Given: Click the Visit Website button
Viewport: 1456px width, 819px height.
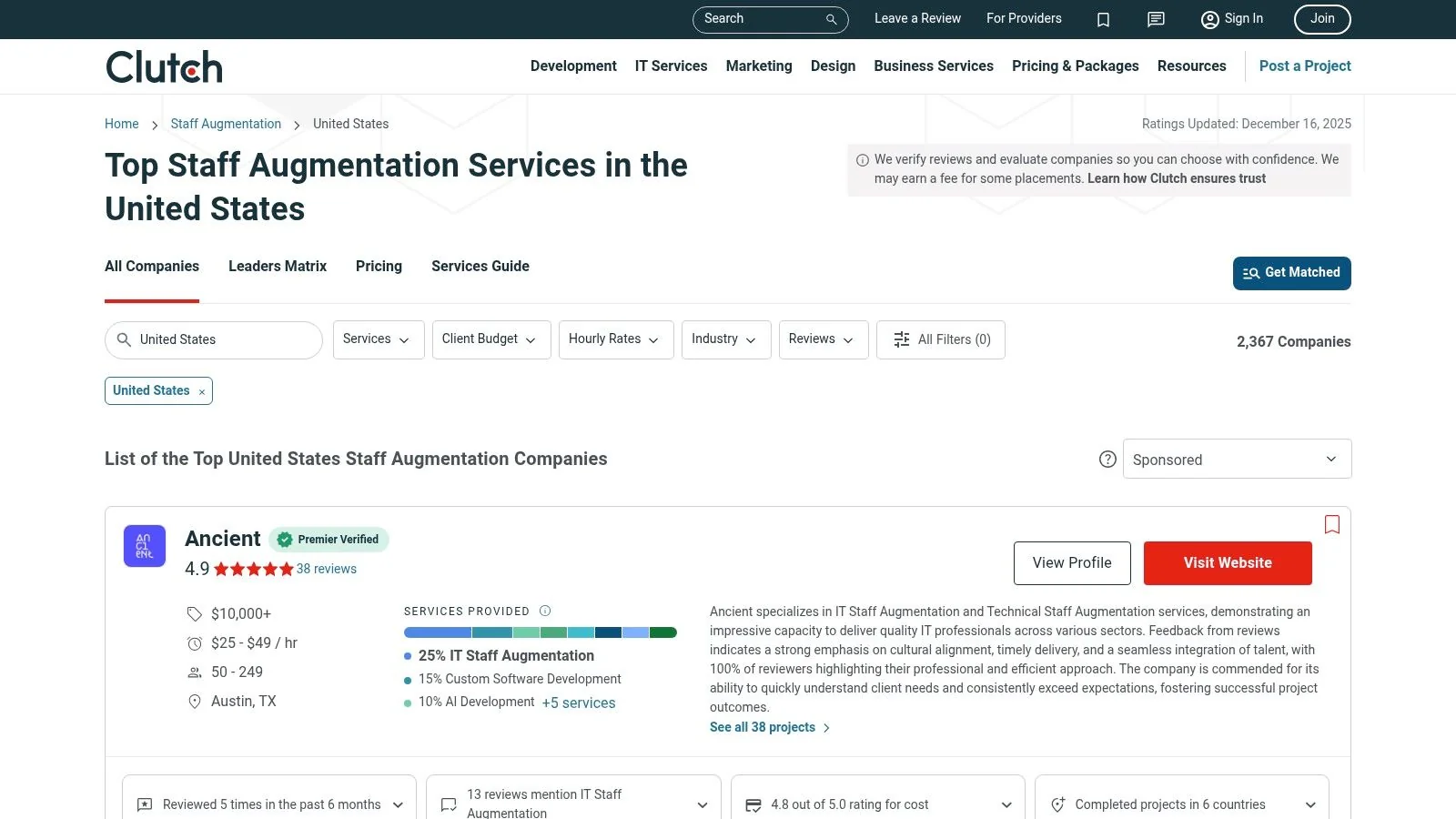Looking at the screenshot, I should (x=1227, y=563).
